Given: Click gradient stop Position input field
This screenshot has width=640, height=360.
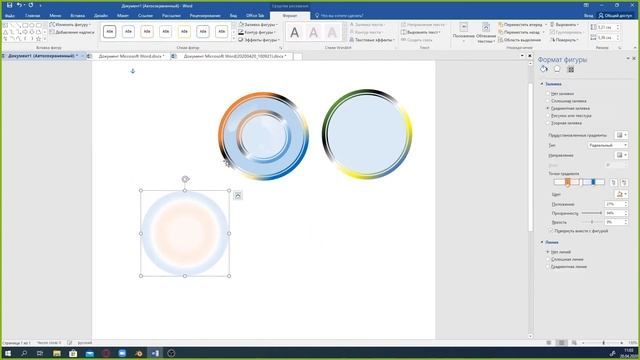Looking at the screenshot, I should (616, 204).
